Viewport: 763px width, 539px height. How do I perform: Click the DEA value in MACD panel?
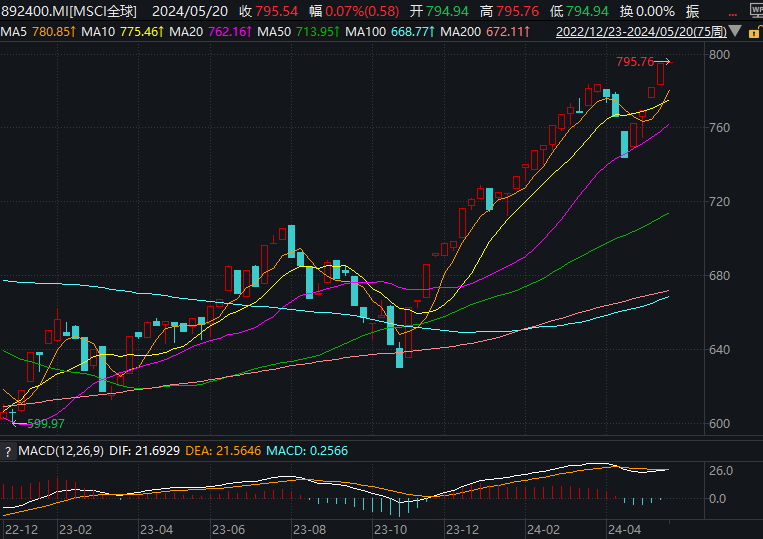tap(223, 452)
